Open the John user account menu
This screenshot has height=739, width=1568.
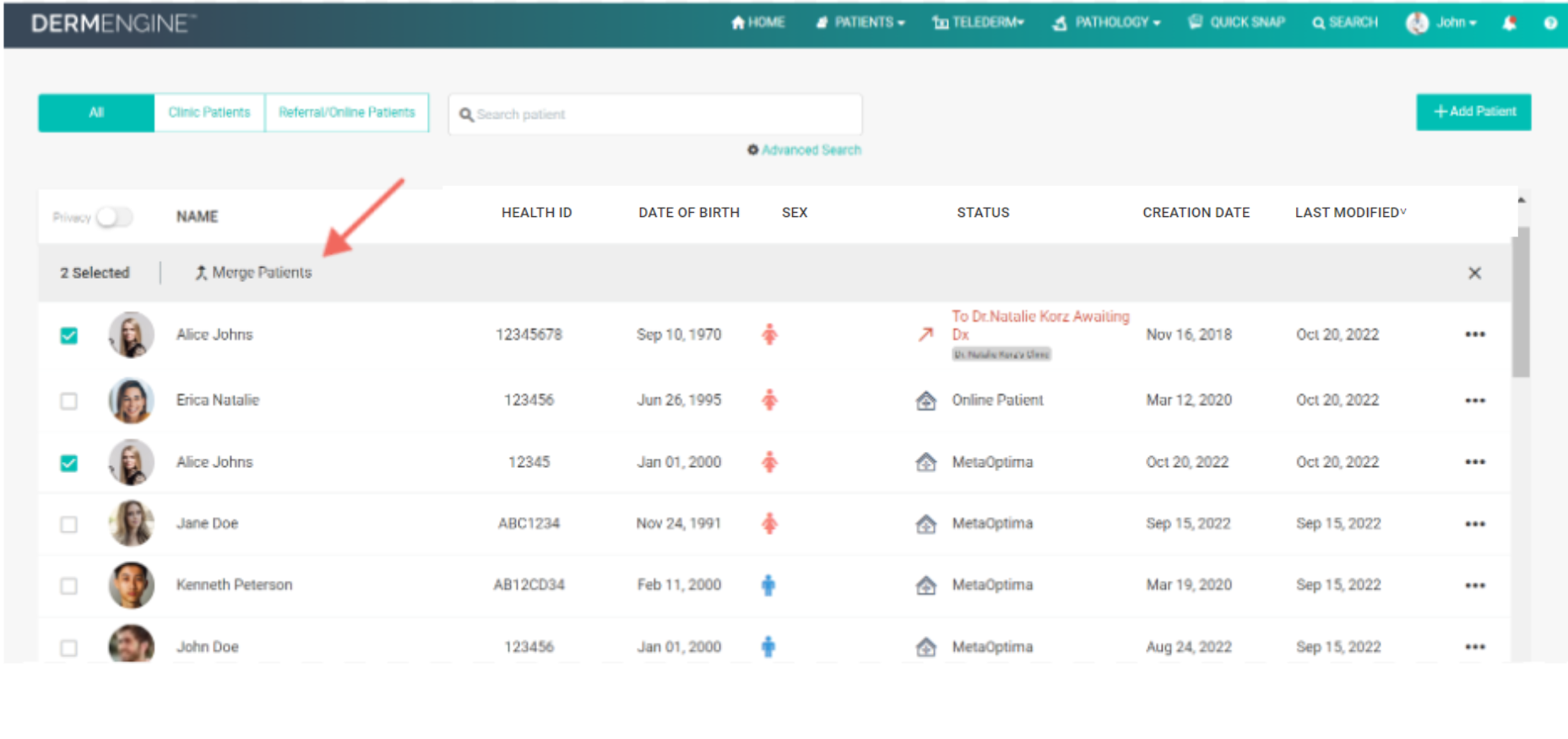1441,23
